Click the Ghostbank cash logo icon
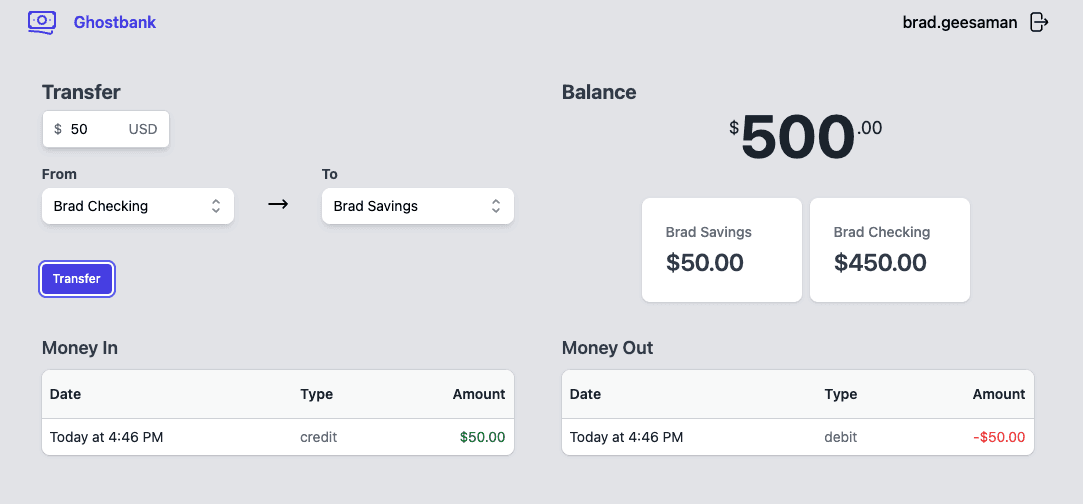 (x=42, y=21)
